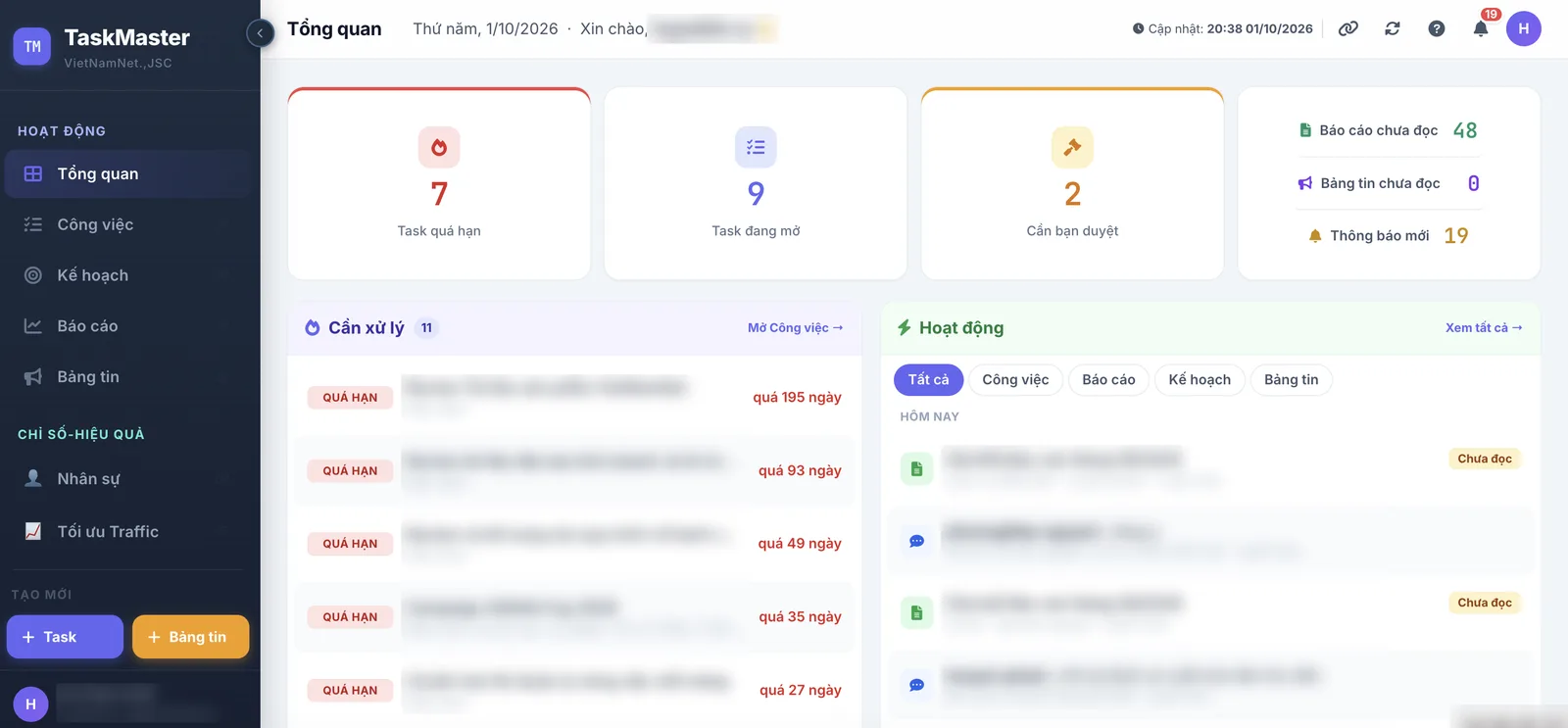Open Bảng tin chưa đọc 0 row
Screen dimensions: 1568x728
click(1389, 183)
